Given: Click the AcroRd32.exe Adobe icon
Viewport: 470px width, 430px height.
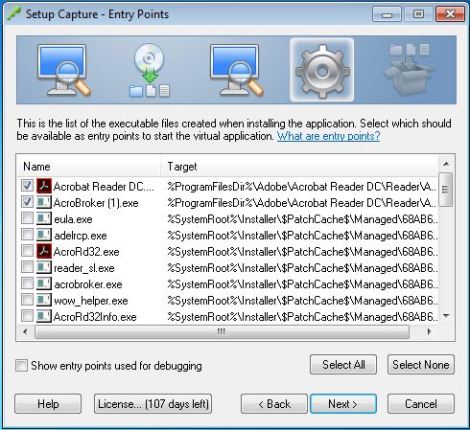Looking at the screenshot, I should (44, 252).
